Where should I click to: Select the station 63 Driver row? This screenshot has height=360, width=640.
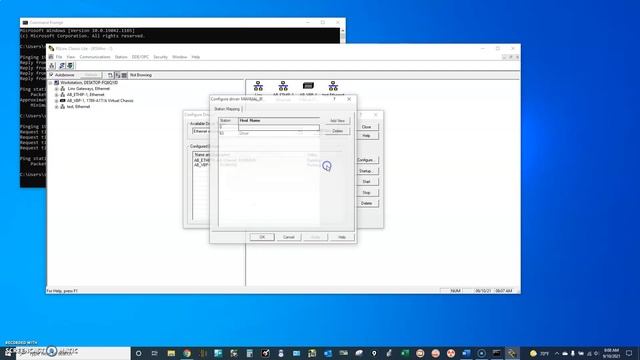tap(269, 133)
